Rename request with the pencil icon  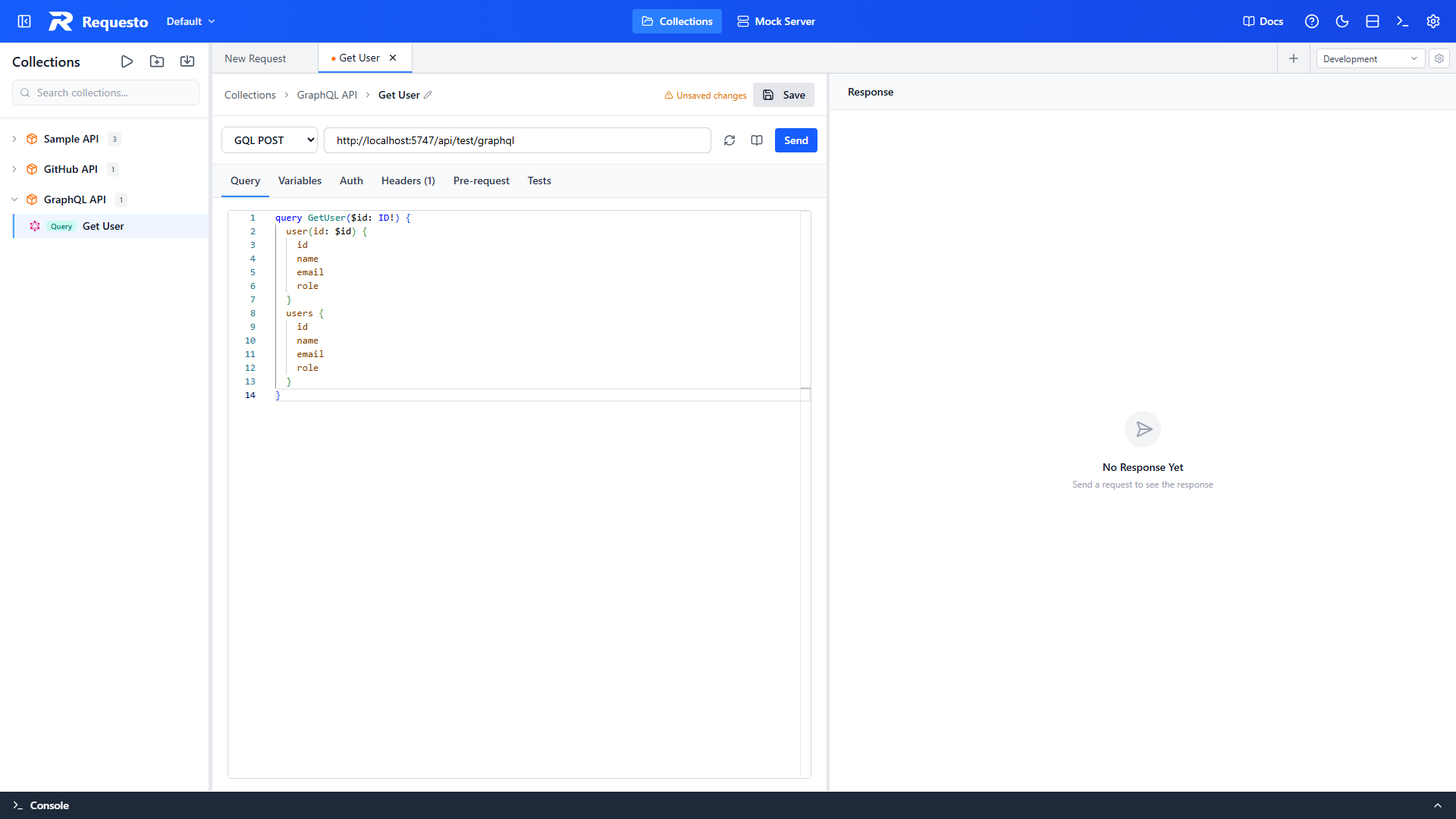click(x=428, y=95)
